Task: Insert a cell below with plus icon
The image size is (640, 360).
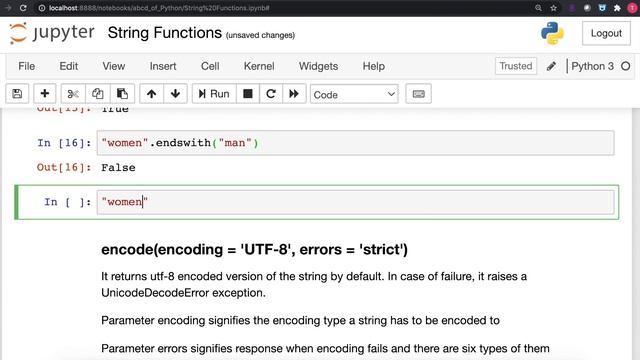Action: (45, 94)
